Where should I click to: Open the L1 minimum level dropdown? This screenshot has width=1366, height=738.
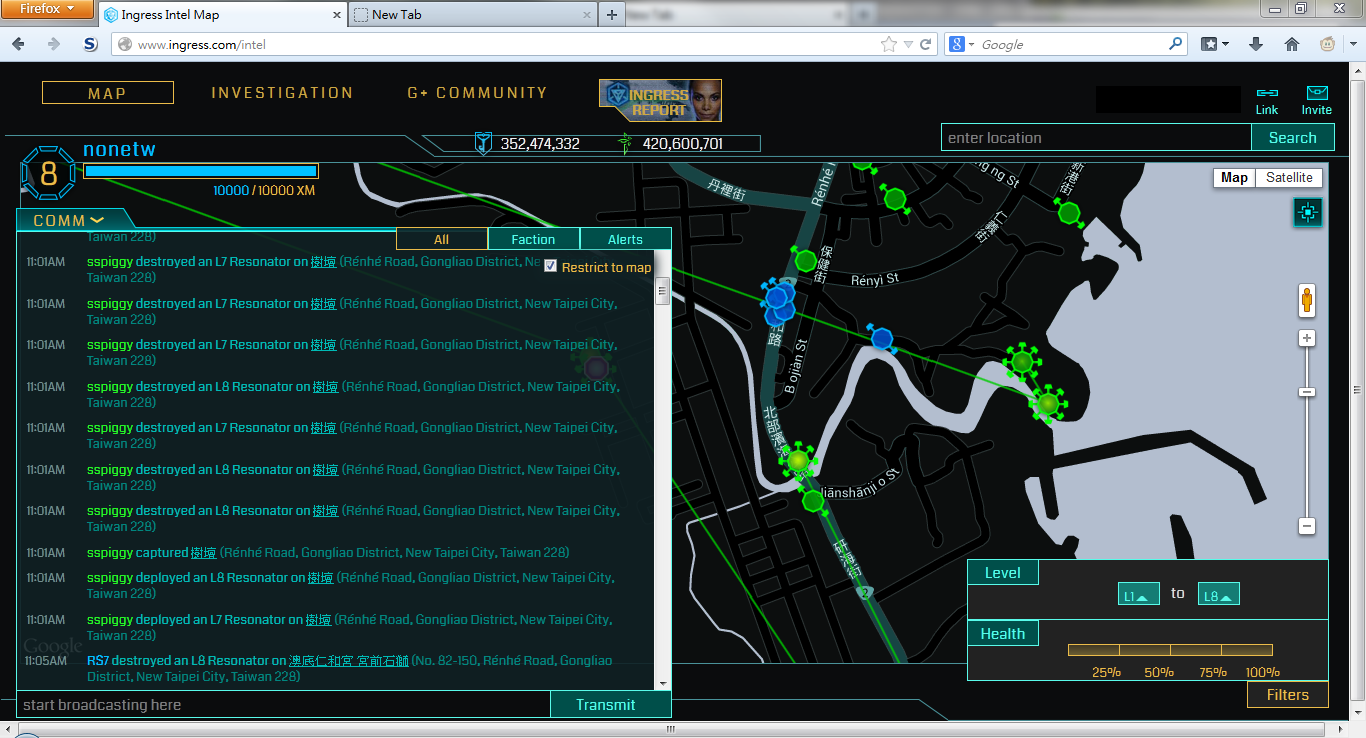pos(1139,594)
